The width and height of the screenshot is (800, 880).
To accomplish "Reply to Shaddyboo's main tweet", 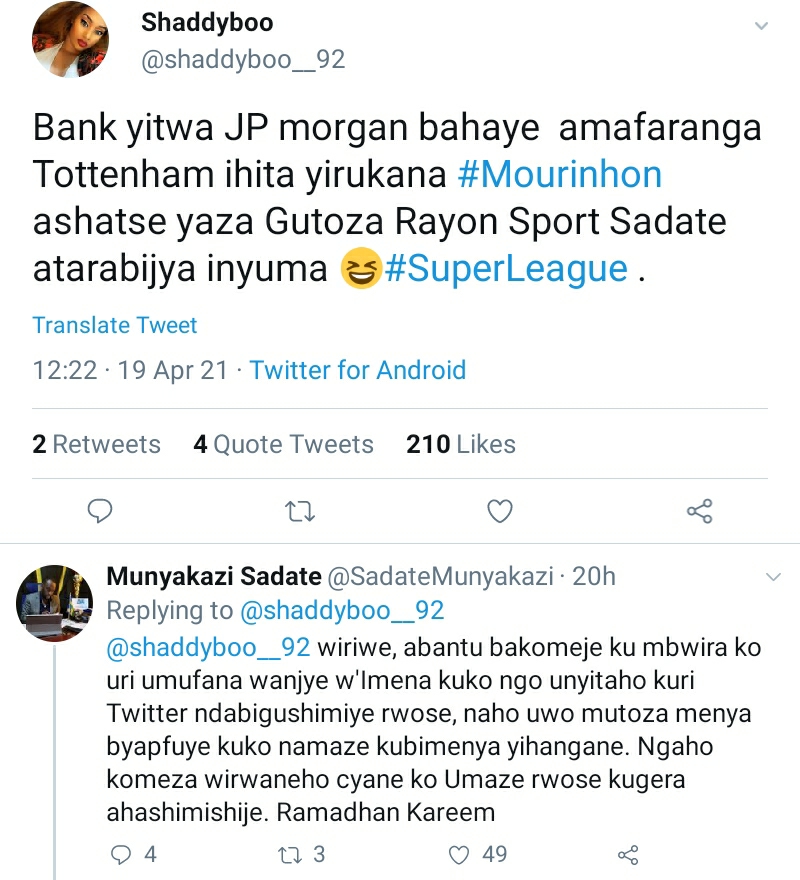I will pos(100,512).
